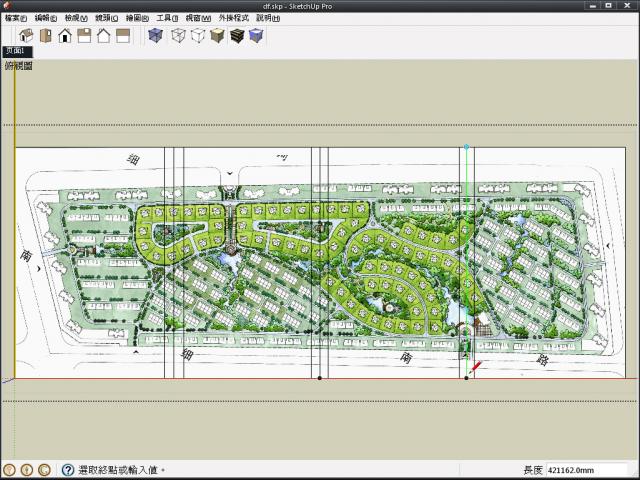The height and width of the screenshot is (480, 640).
Task: Toggle X-ray face style blue cube icon
Action: [x=155, y=36]
